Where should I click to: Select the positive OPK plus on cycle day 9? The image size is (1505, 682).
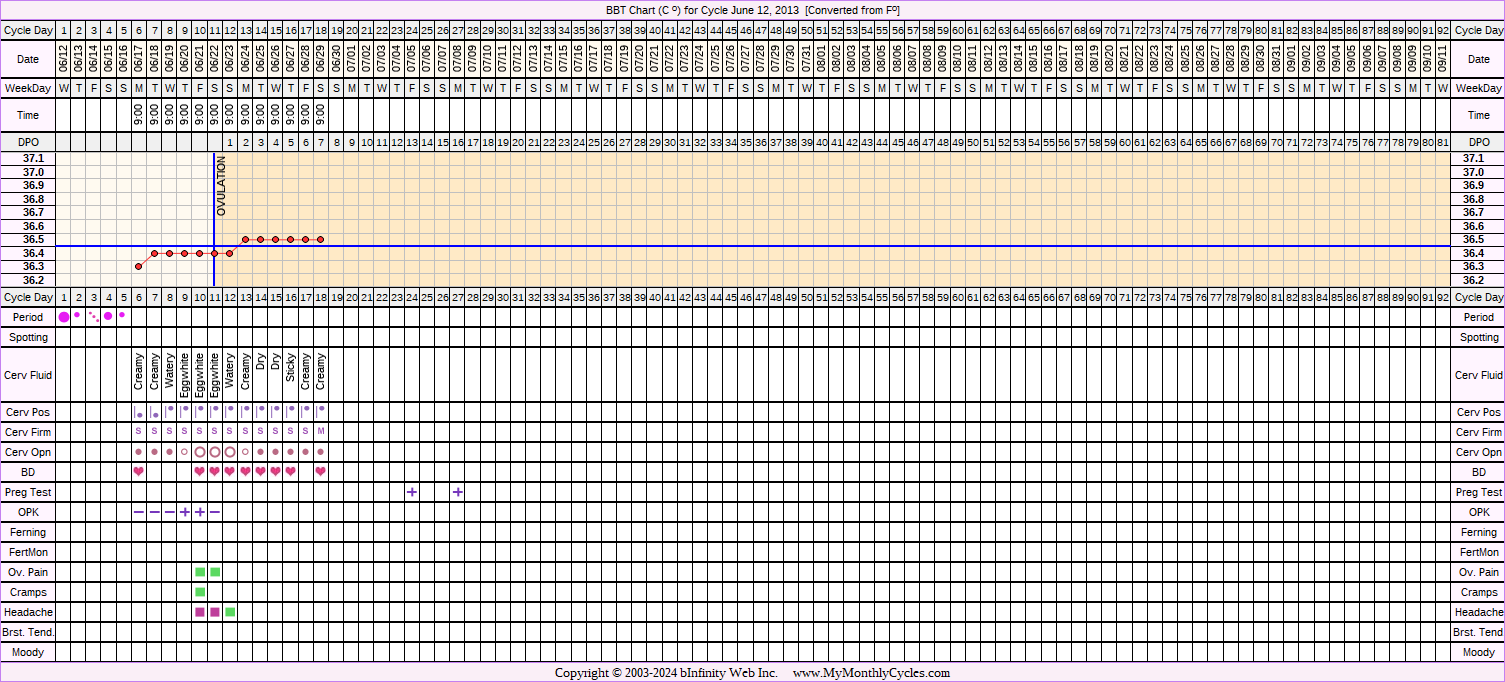pos(185,512)
